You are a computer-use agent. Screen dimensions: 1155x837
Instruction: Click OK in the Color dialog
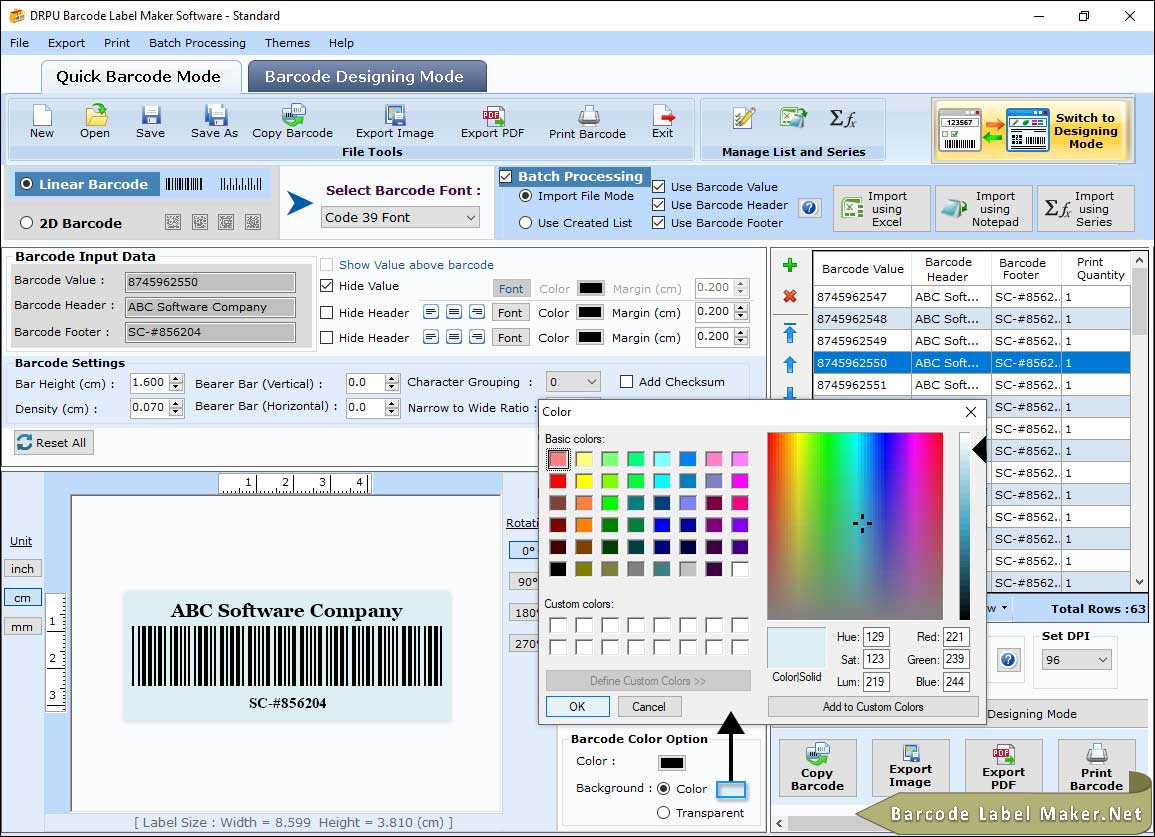pyautogui.click(x=578, y=707)
